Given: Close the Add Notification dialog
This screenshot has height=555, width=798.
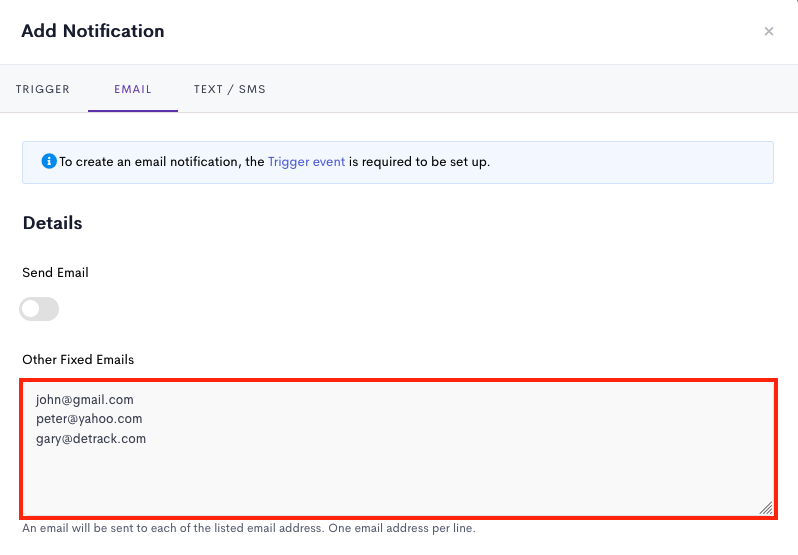Looking at the screenshot, I should coord(768,32).
